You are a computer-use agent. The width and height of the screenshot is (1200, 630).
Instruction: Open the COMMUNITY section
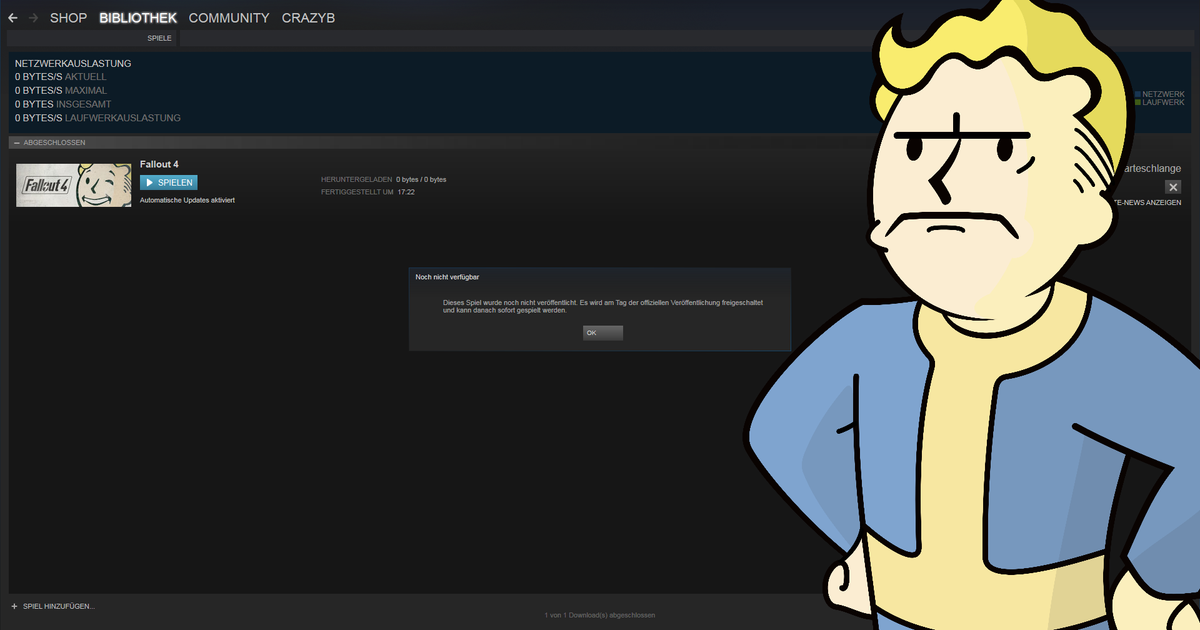(229, 18)
